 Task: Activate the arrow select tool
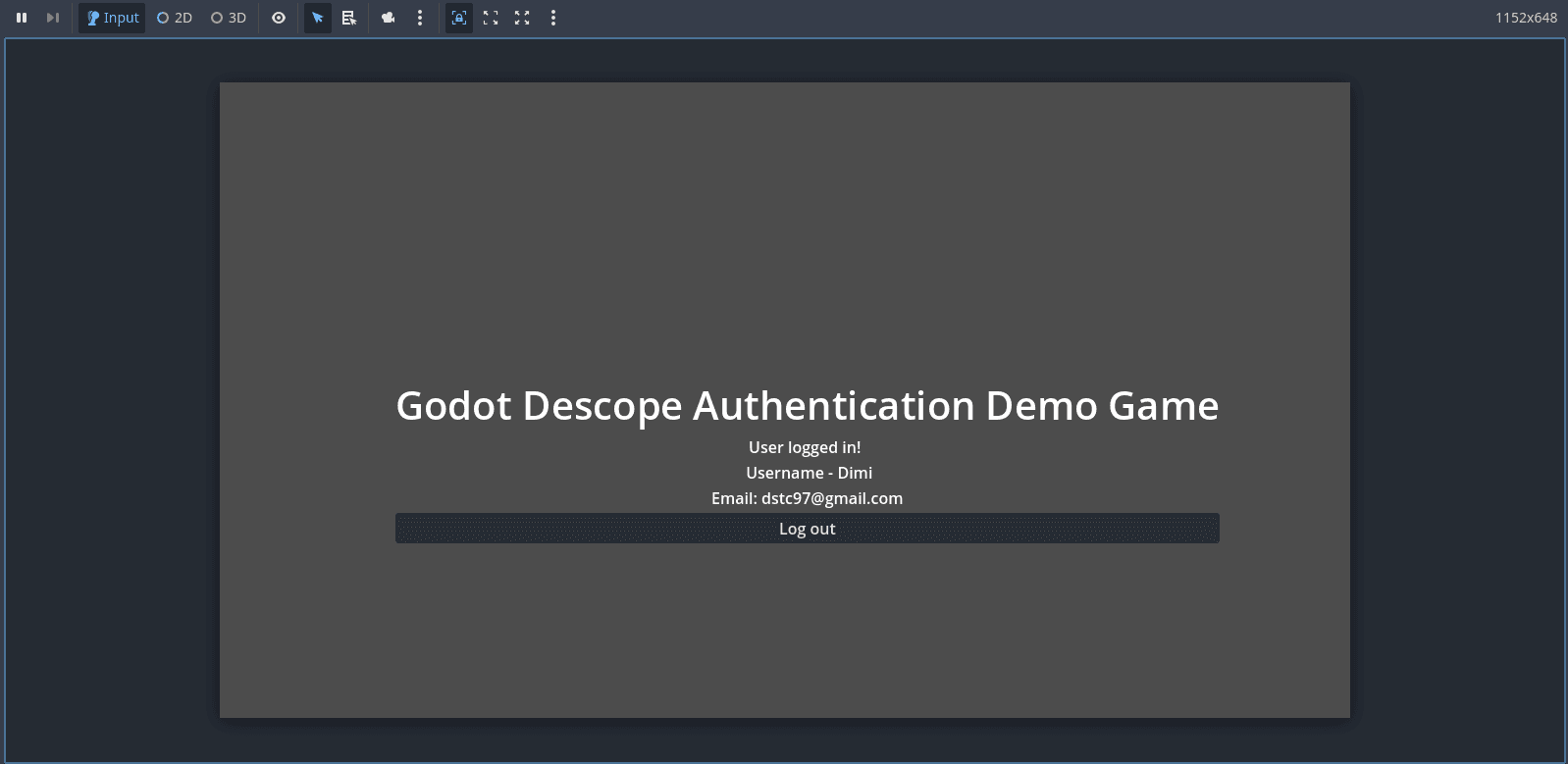tap(318, 18)
